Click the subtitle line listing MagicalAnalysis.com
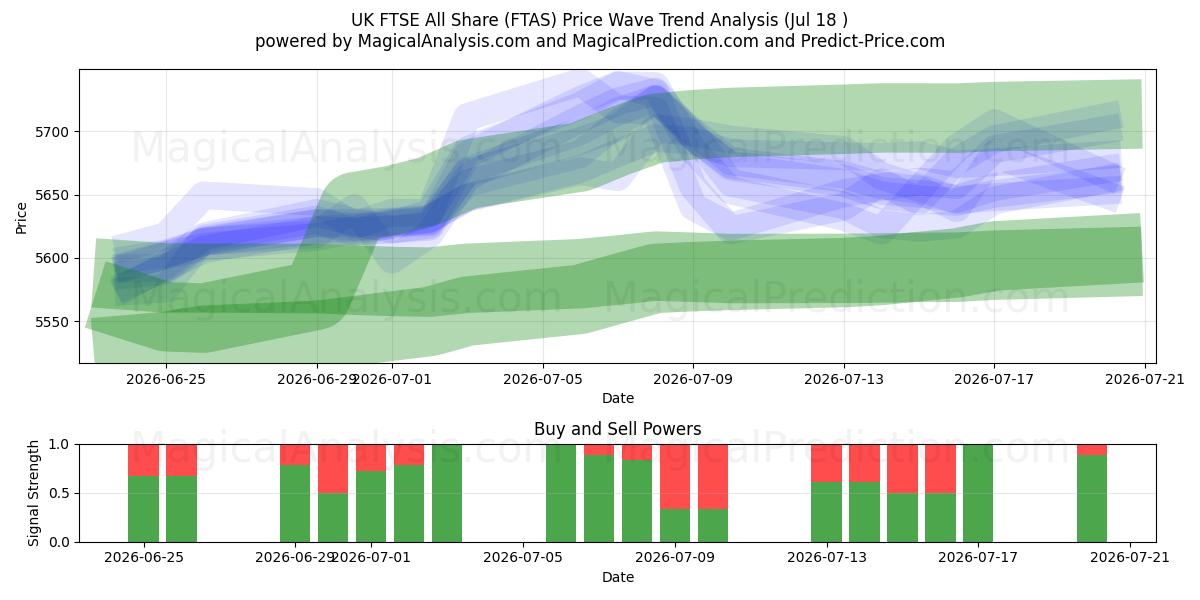The width and height of the screenshot is (1200, 600). point(600,41)
